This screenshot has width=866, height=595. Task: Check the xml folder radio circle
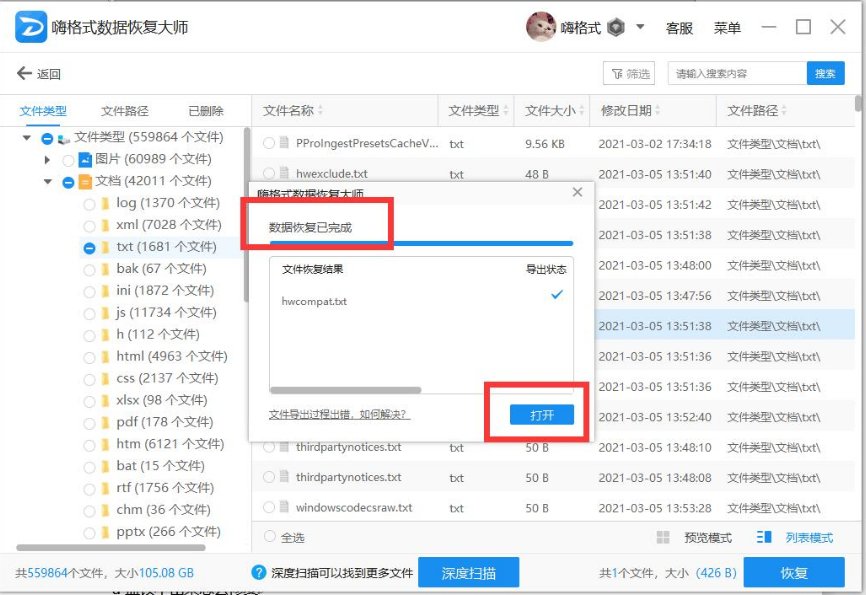[89, 226]
